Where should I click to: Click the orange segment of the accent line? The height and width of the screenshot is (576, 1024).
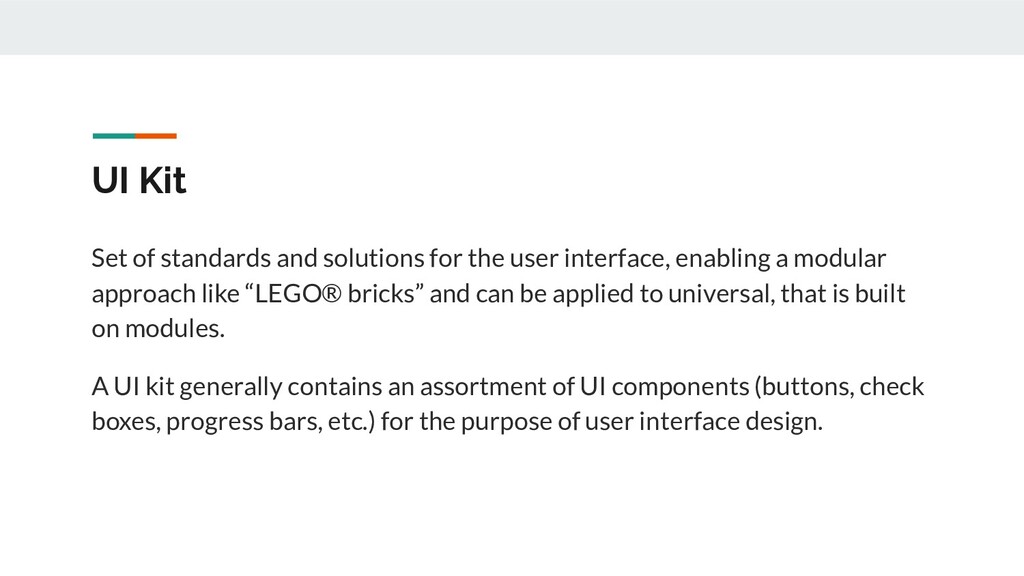pyautogui.click(x=156, y=135)
